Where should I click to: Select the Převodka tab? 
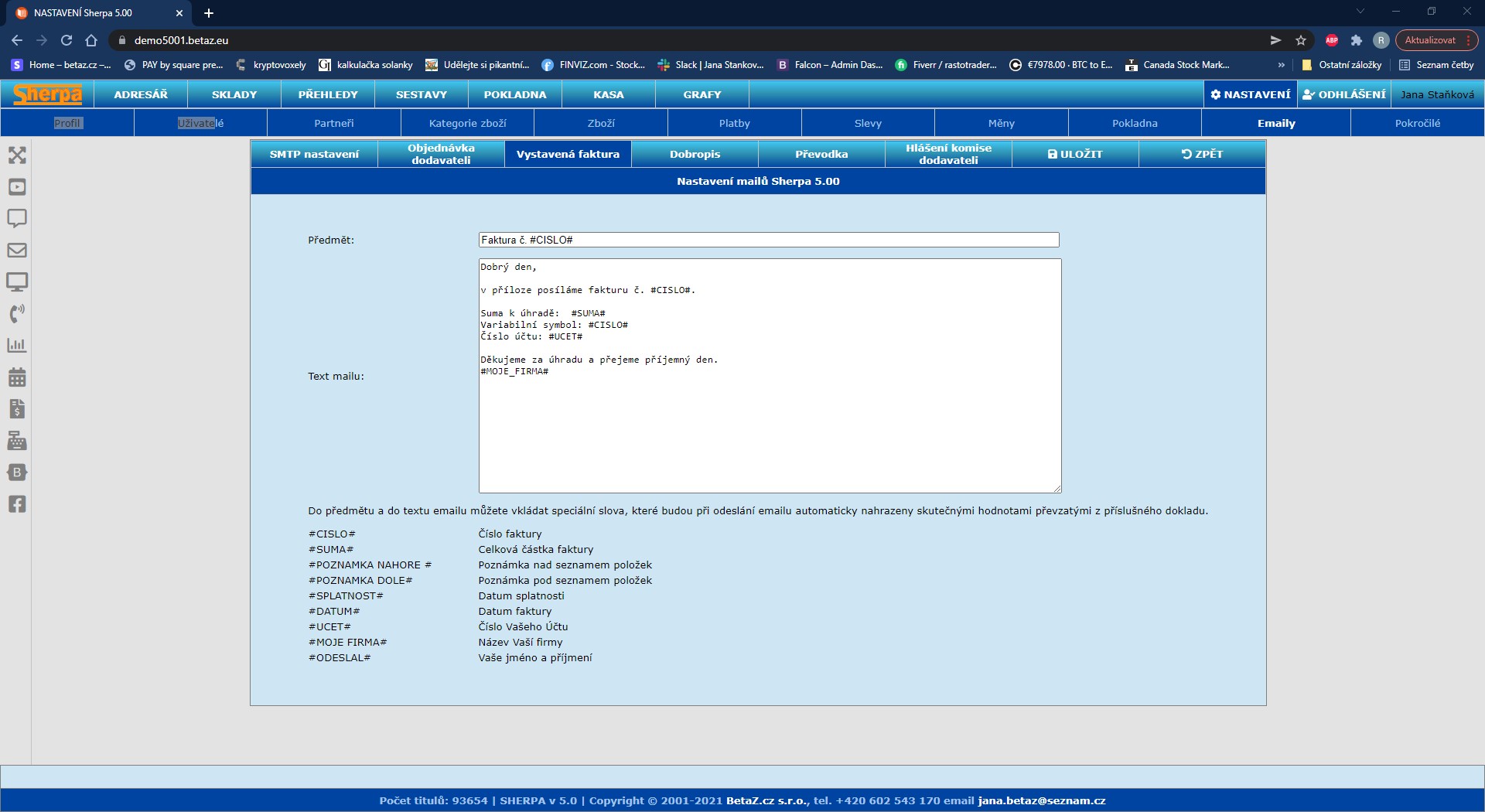click(821, 155)
